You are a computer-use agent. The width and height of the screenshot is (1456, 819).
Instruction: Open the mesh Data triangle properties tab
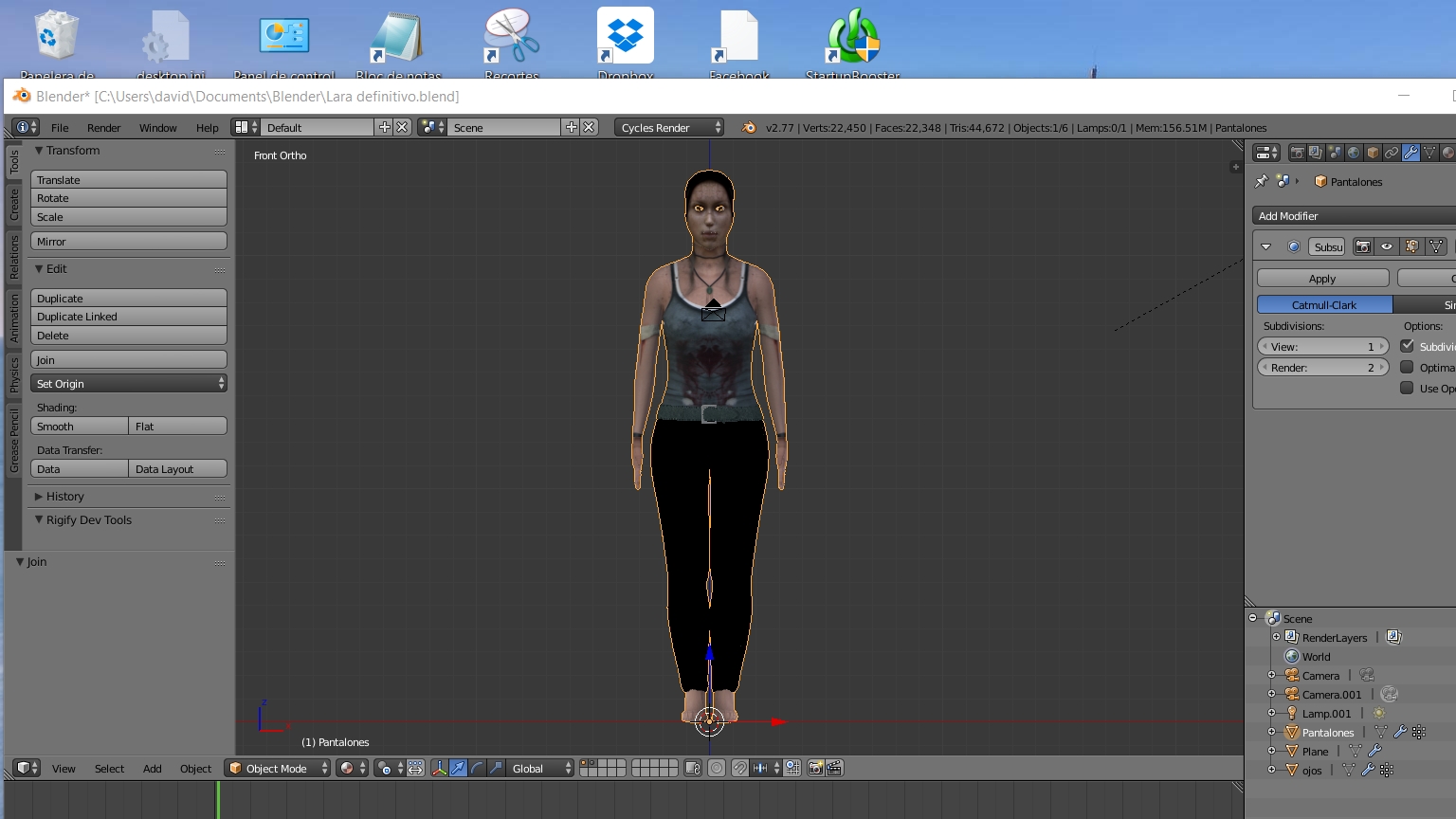(x=1429, y=153)
